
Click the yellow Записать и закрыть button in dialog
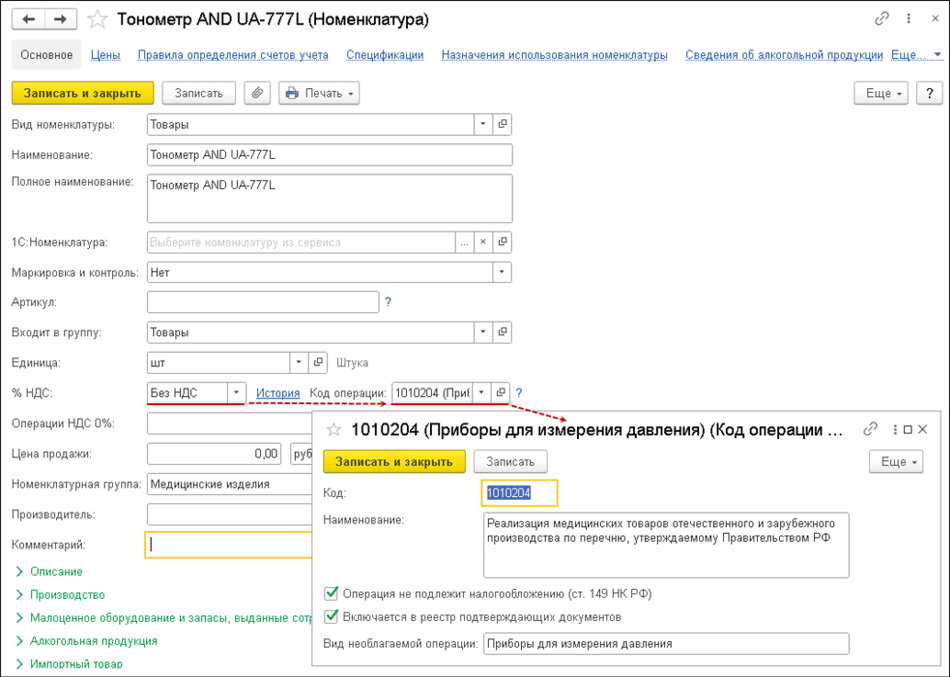(394, 461)
